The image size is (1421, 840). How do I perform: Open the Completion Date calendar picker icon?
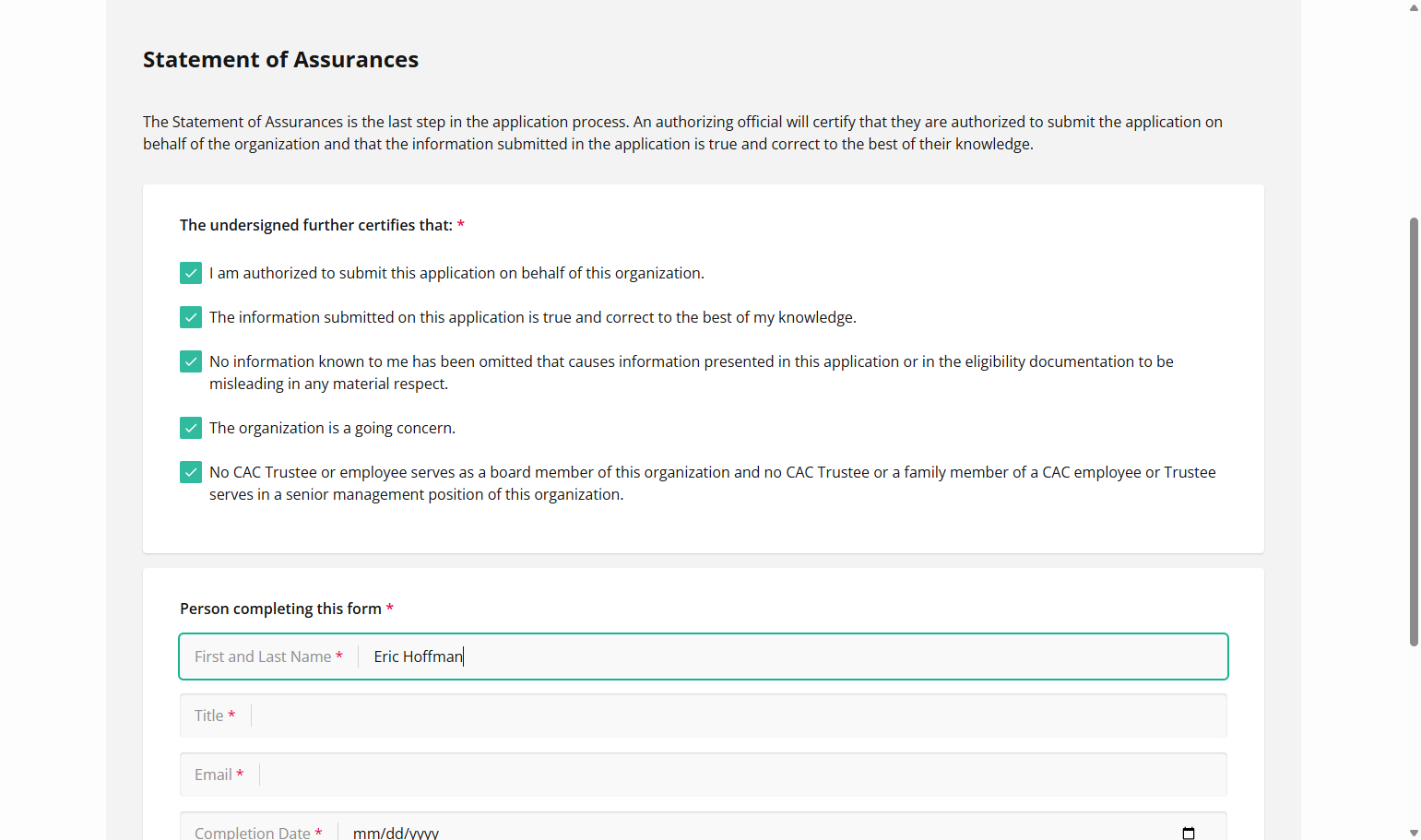pos(1189,833)
